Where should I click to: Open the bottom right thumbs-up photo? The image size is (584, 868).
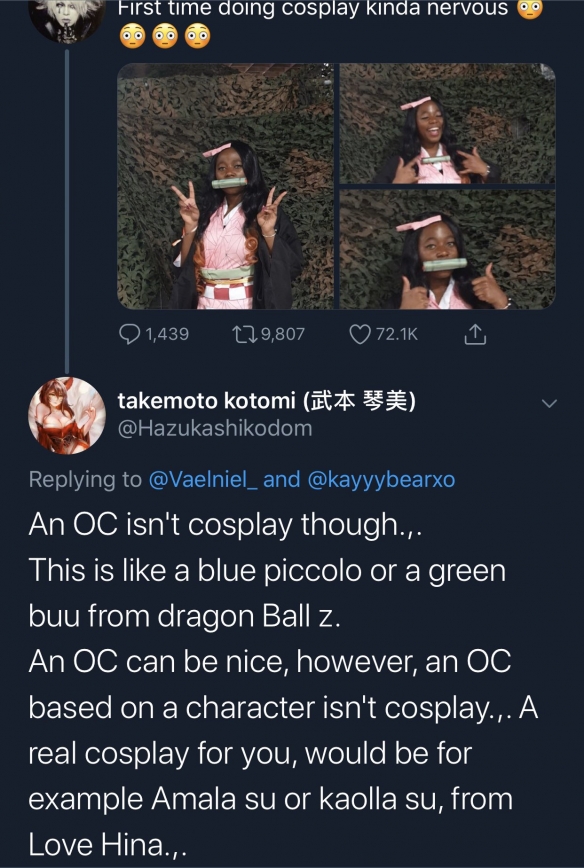[447, 249]
